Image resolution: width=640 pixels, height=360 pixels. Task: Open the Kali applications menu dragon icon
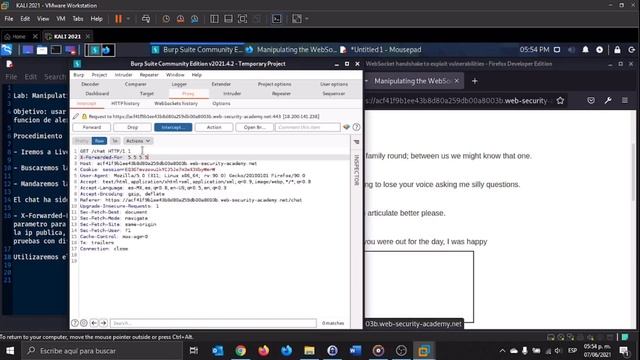[x=7, y=50]
